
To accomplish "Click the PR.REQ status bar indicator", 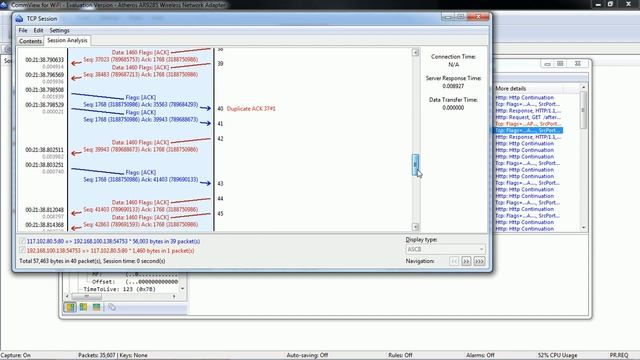I will point(619,355).
